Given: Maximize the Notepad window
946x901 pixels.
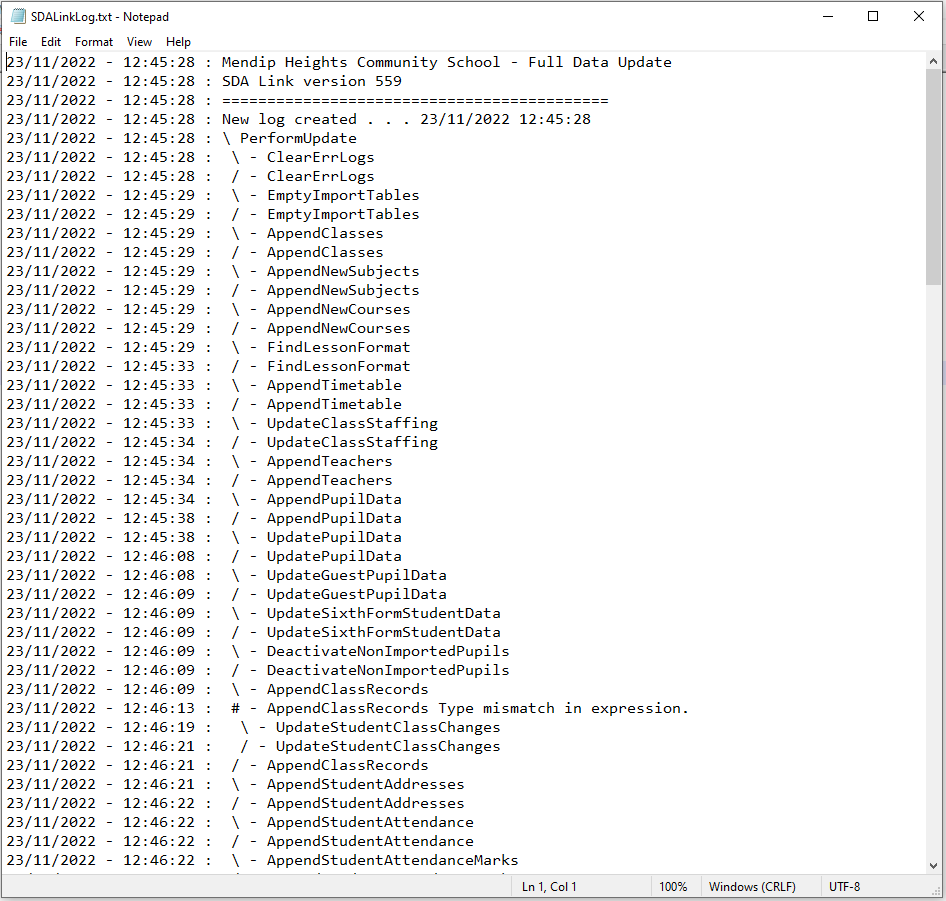Looking at the screenshot, I should pos(872,16).
